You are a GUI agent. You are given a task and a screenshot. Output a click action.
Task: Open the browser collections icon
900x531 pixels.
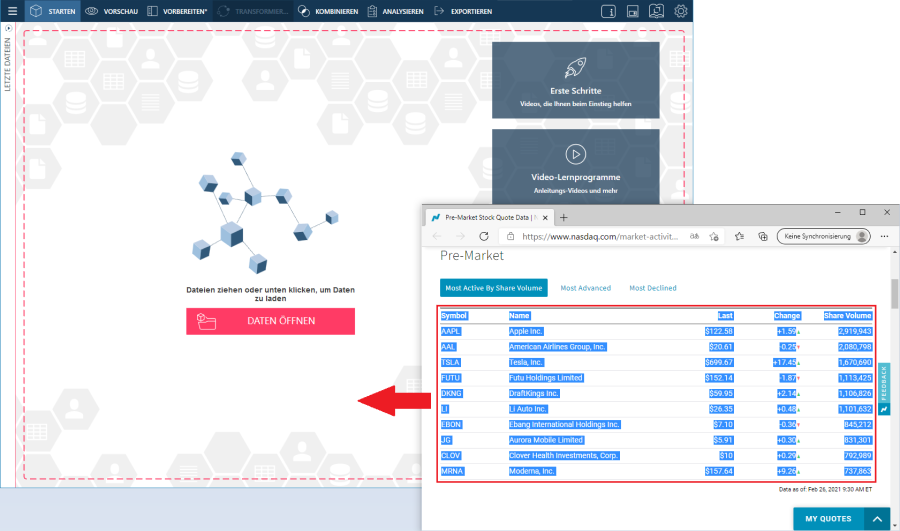point(763,237)
